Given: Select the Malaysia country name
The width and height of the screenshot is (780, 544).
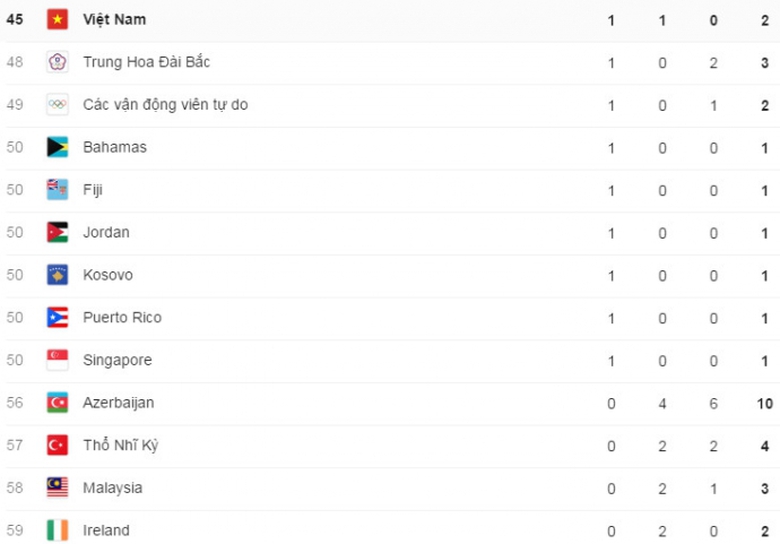Looking at the screenshot, I should (x=112, y=488).
